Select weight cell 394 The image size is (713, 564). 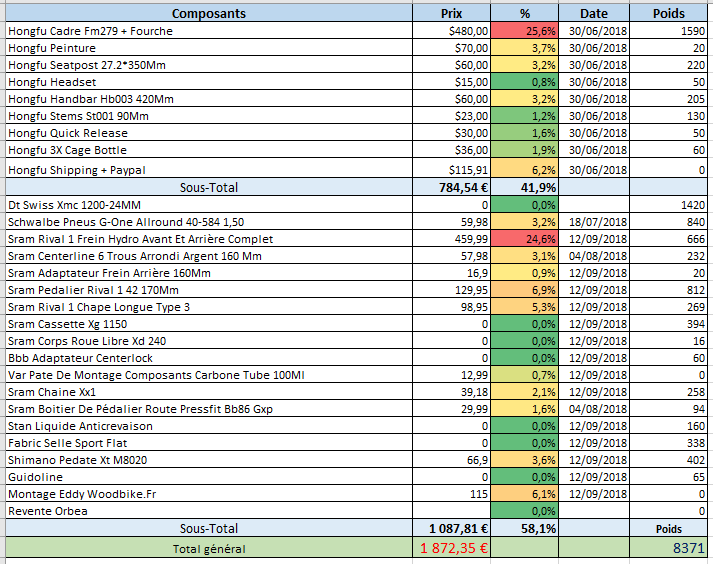[x=668, y=324]
